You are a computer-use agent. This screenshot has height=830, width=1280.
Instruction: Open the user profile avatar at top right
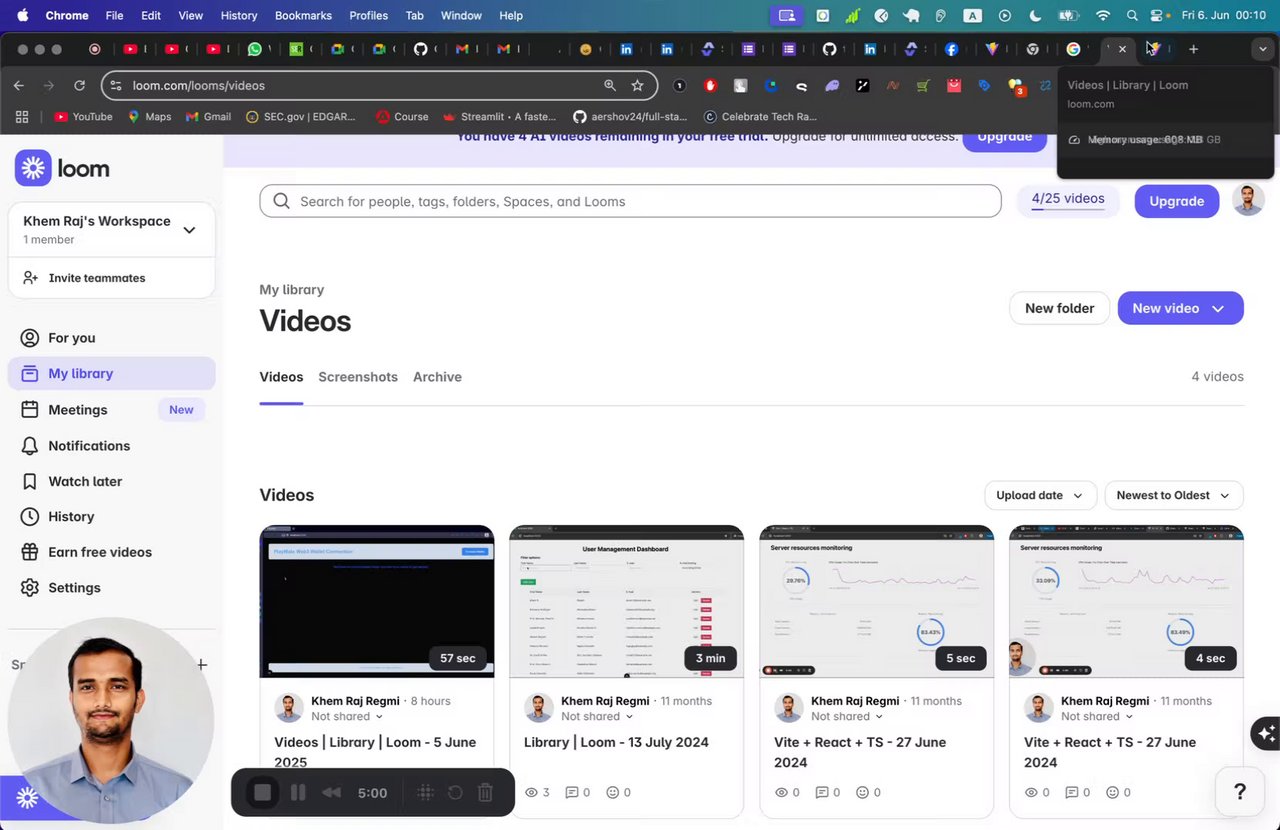tap(1248, 201)
